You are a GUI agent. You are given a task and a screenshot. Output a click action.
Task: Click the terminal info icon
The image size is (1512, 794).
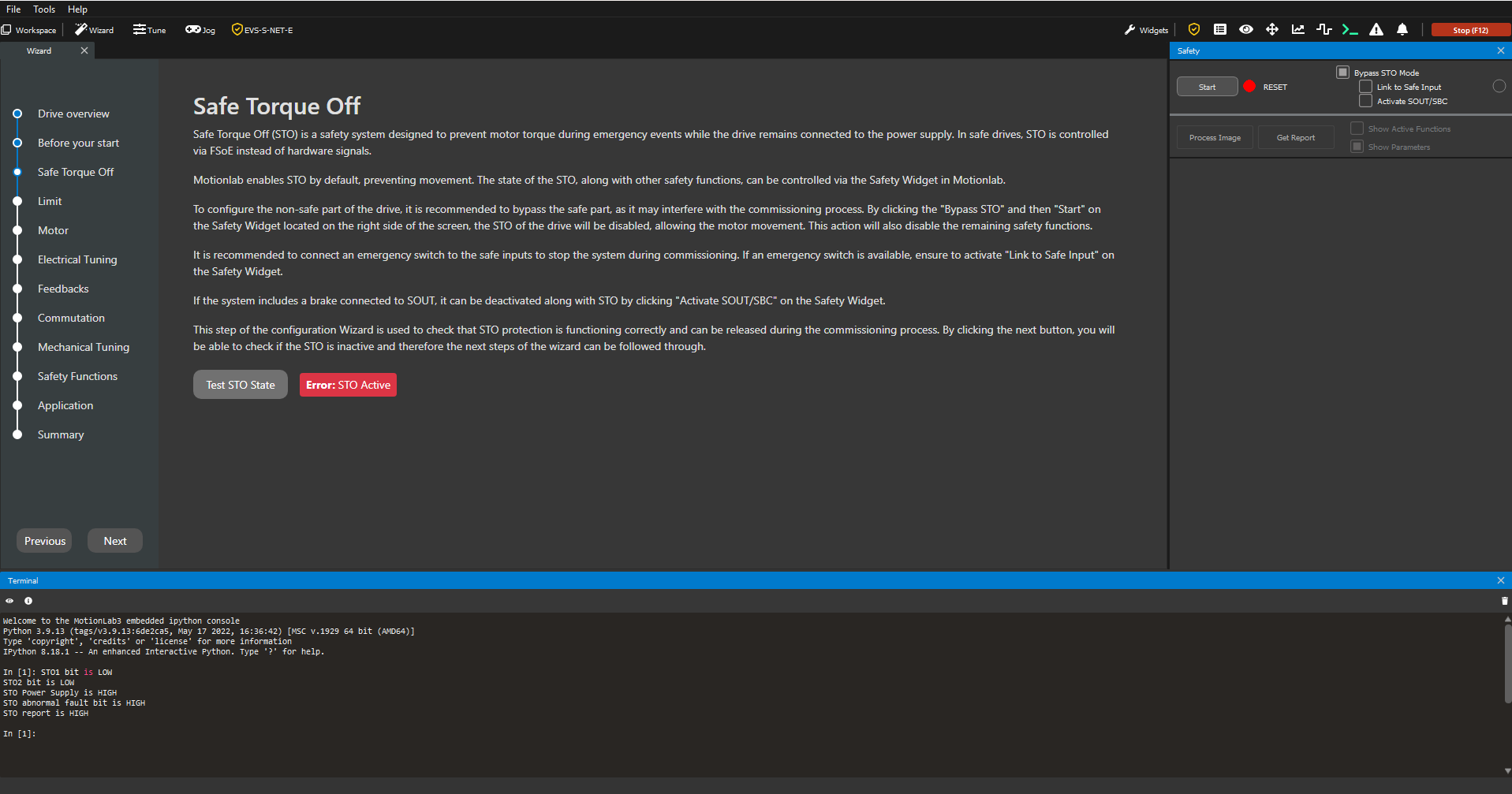(x=28, y=601)
